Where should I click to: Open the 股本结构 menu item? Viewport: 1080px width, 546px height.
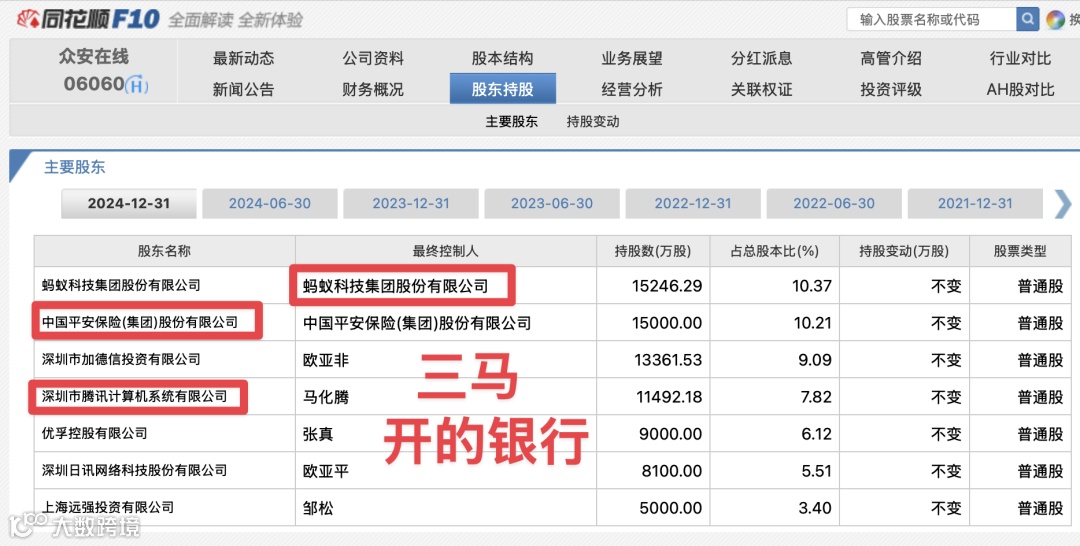pos(502,59)
